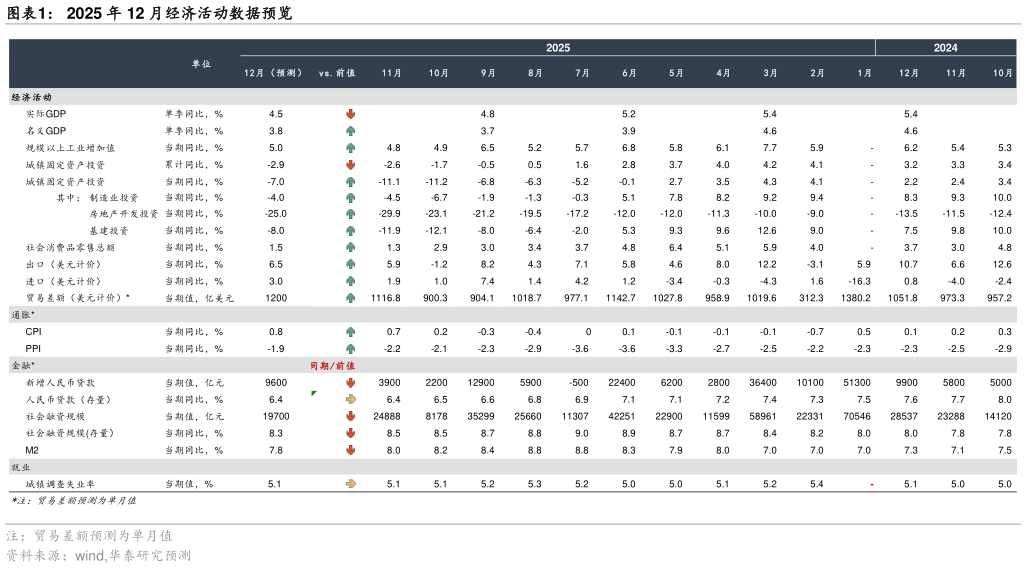Image resolution: width=1027 pixels, height=568 pixels.
Task: Click the new loans value 36400
Action: (x=763, y=383)
